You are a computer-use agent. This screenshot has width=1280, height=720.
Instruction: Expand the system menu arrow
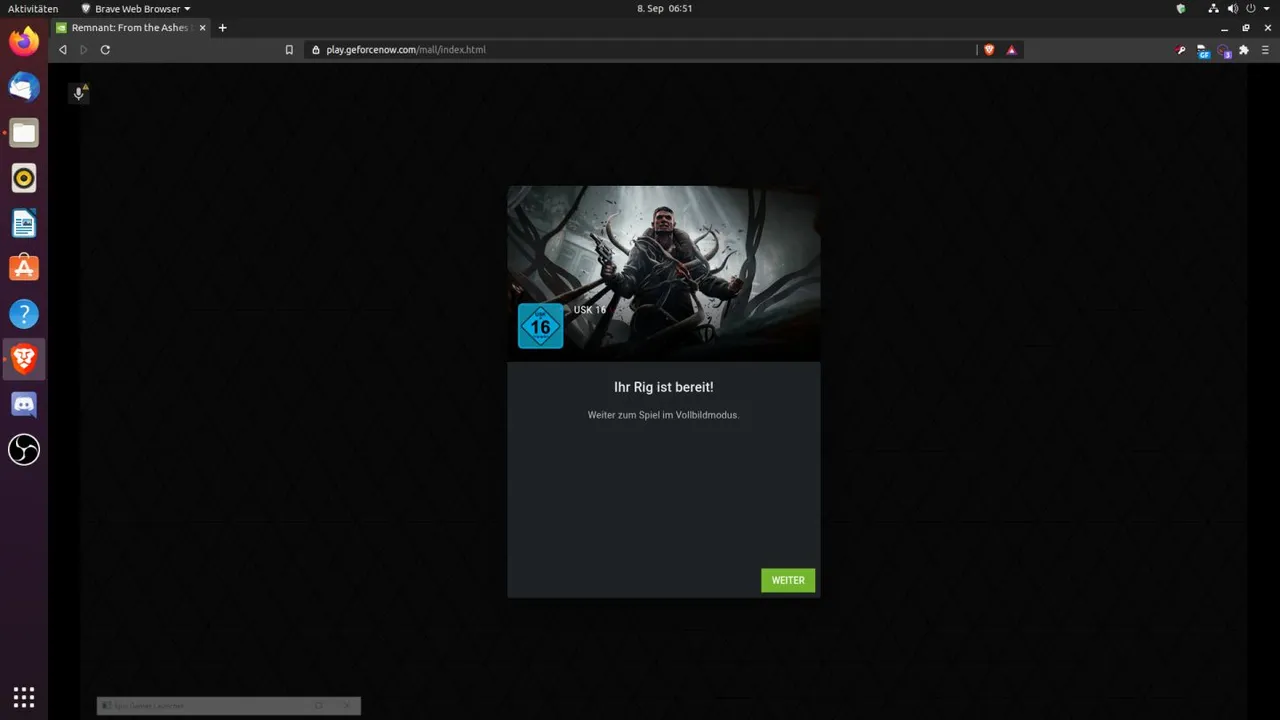pos(1266,9)
